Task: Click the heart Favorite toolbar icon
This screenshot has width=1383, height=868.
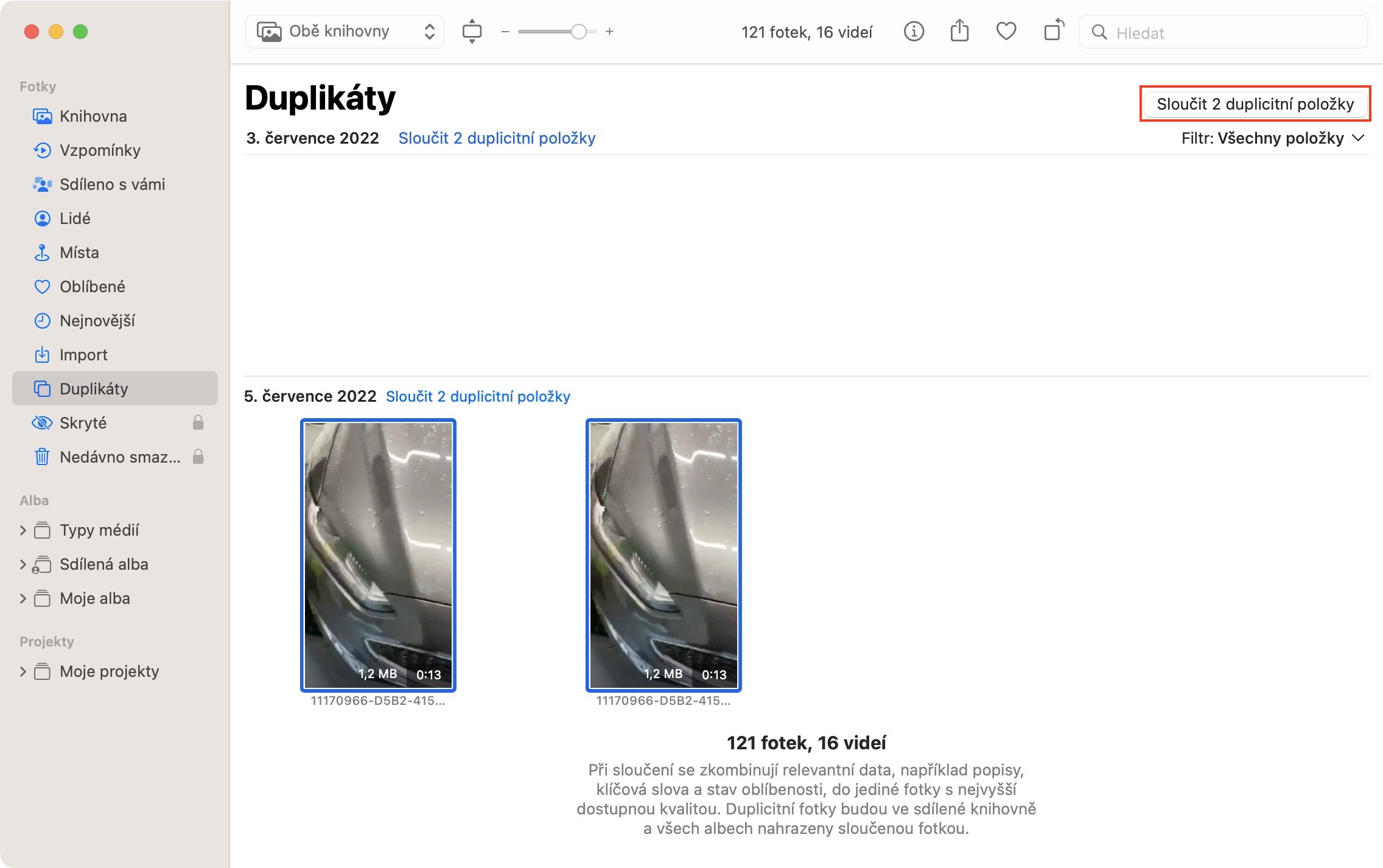Action: [x=1006, y=31]
